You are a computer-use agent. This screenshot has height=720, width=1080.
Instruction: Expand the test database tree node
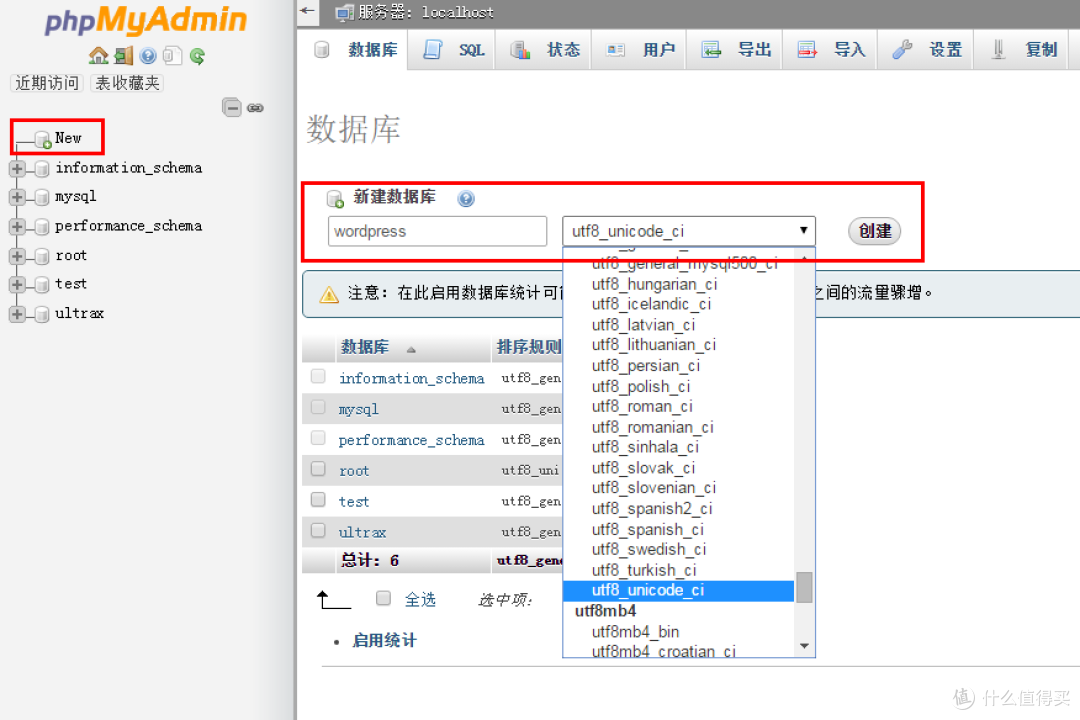(17, 285)
